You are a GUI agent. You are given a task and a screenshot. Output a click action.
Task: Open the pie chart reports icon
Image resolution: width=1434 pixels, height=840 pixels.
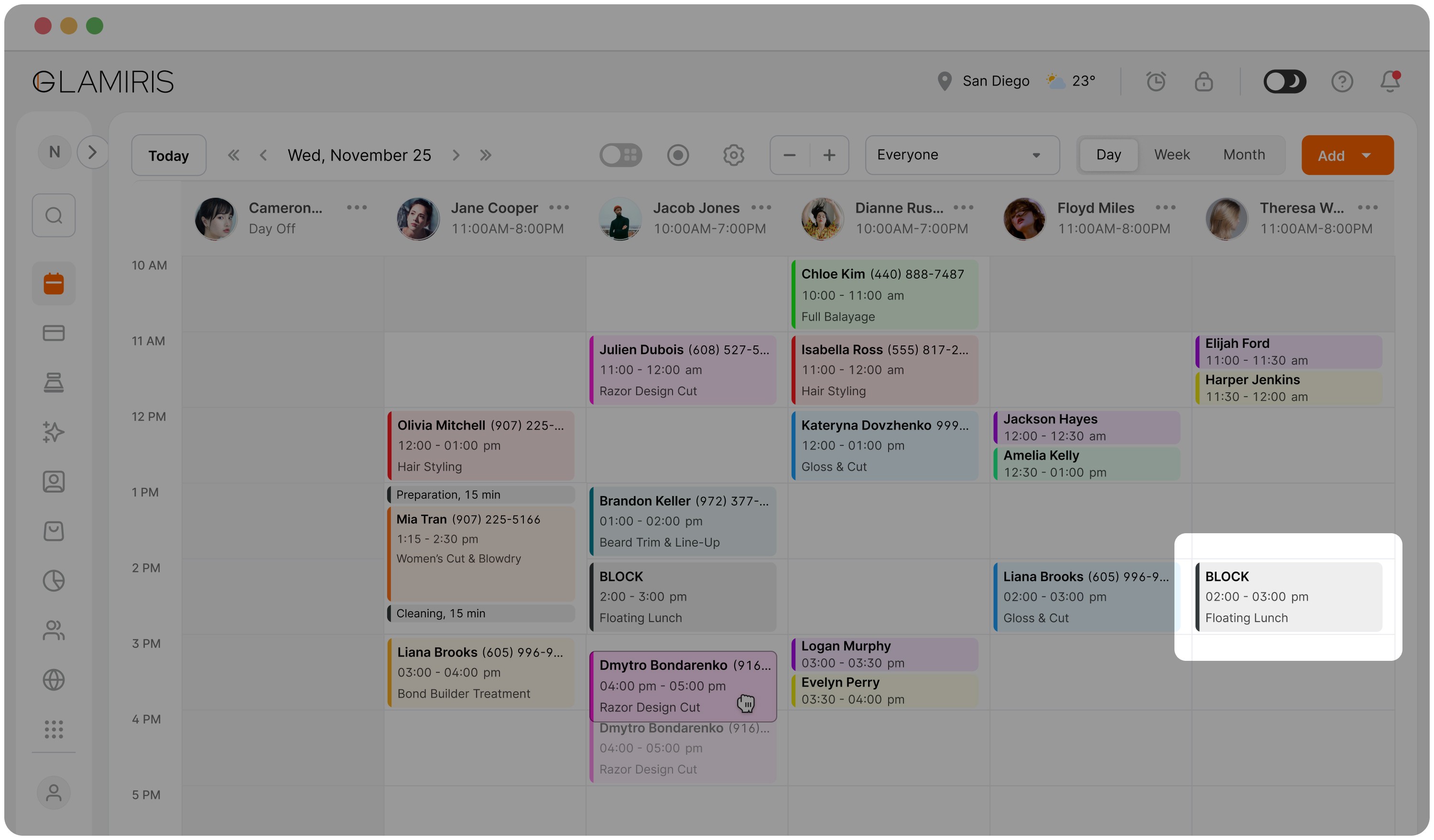click(x=54, y=581)
